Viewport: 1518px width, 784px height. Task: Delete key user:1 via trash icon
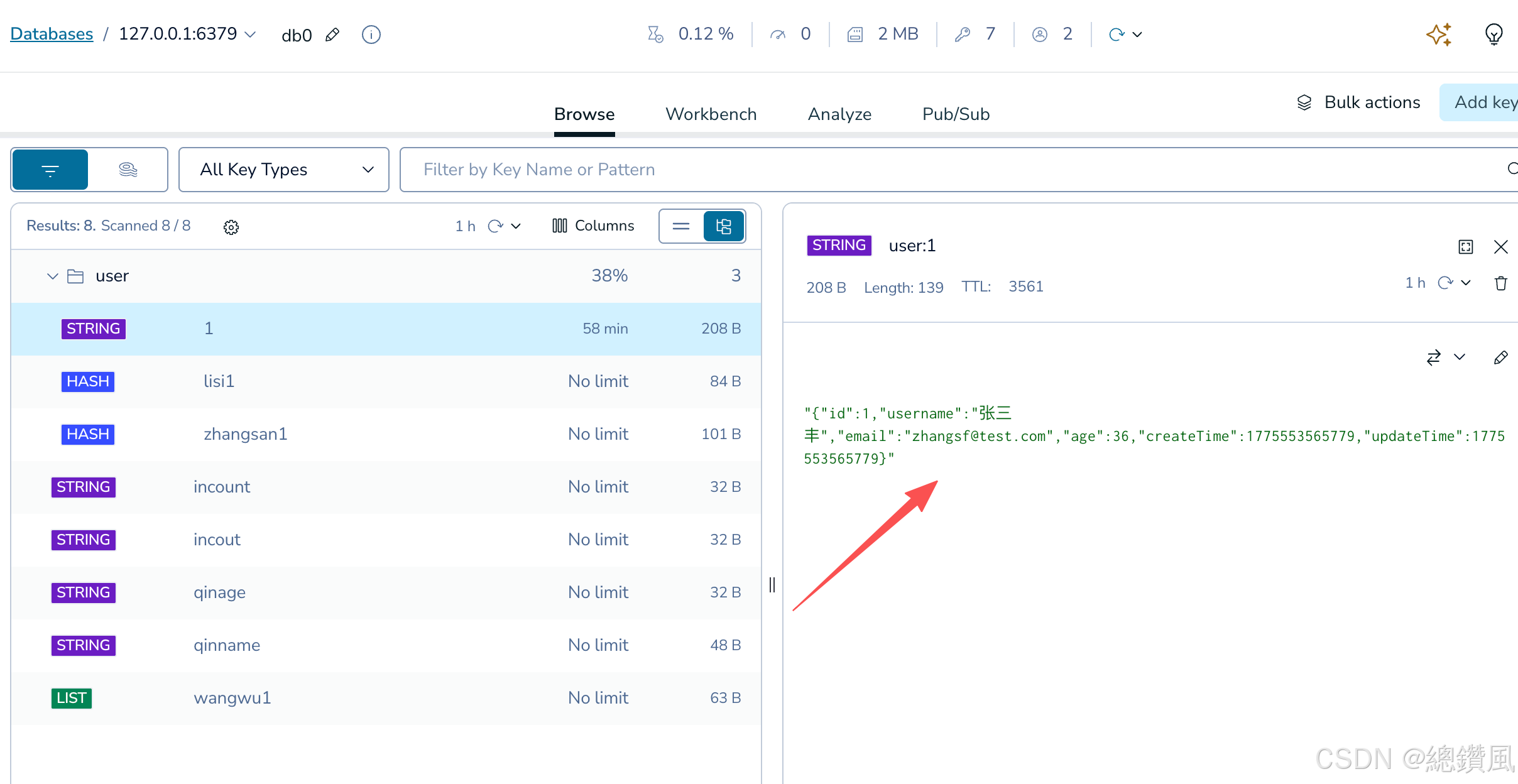coord(1501,283)
